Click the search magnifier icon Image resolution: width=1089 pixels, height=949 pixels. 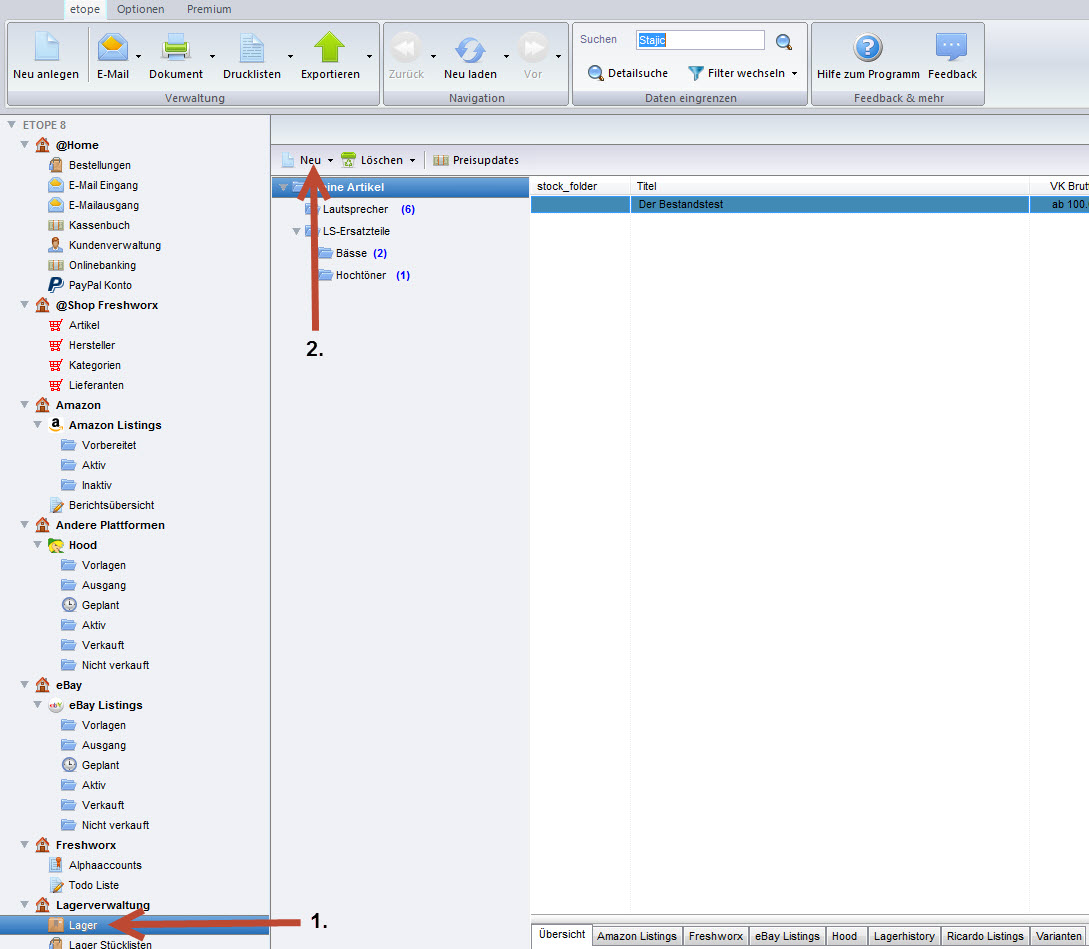coord(784,42)
